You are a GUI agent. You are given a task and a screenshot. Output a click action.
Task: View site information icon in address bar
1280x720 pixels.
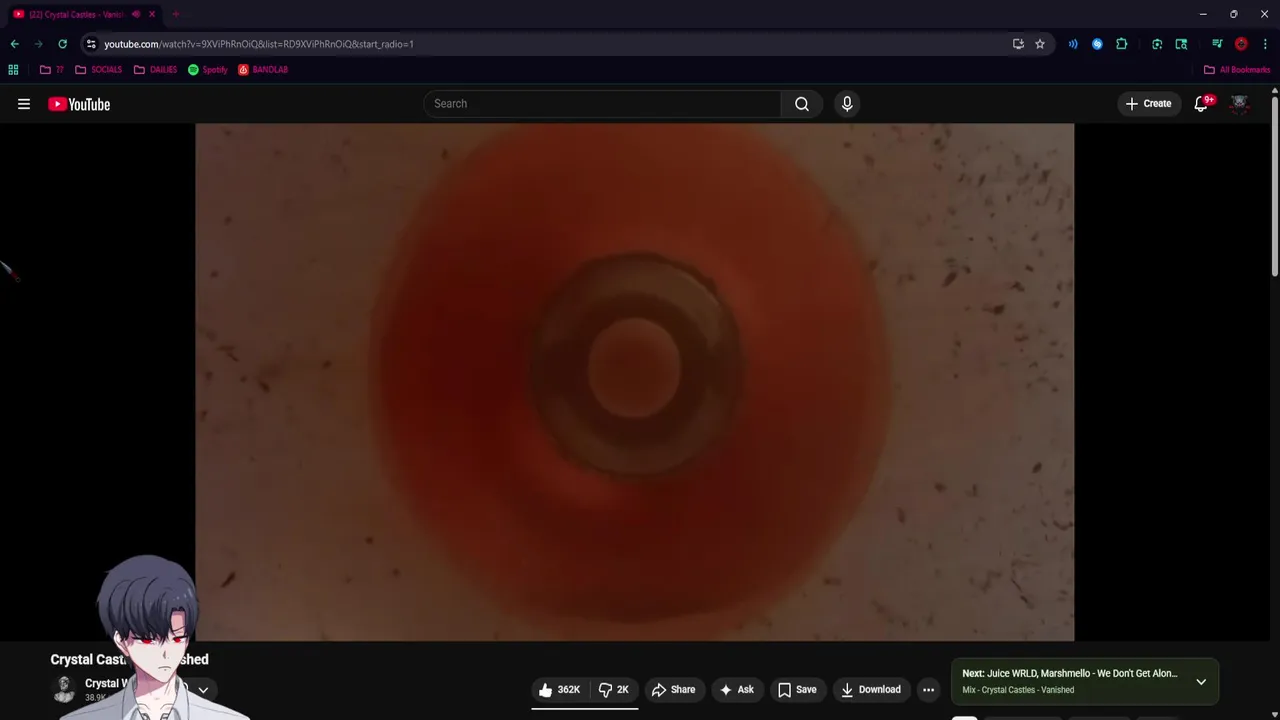[x=91, y=44]
